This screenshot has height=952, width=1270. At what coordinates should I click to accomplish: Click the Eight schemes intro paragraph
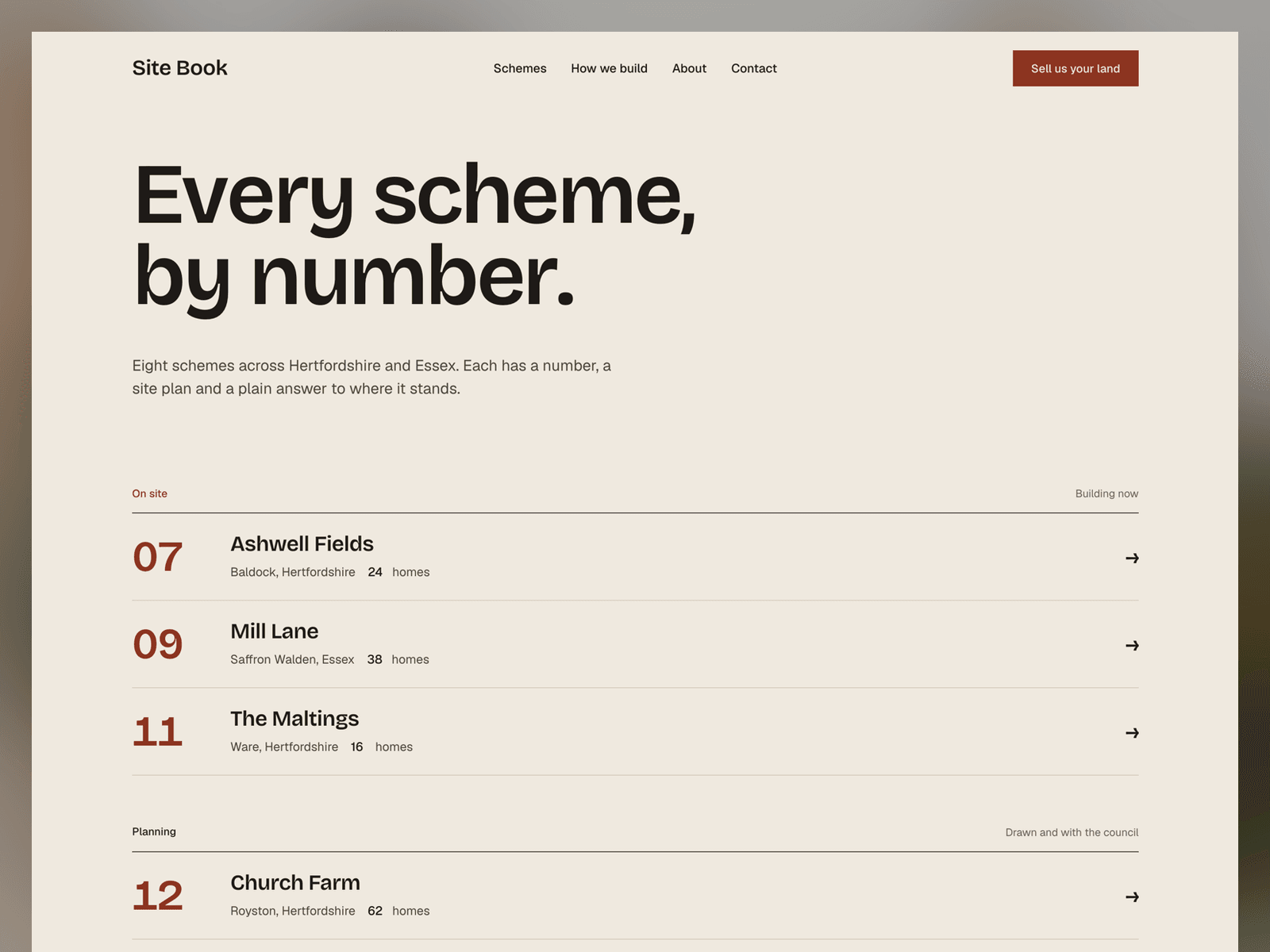371,377
